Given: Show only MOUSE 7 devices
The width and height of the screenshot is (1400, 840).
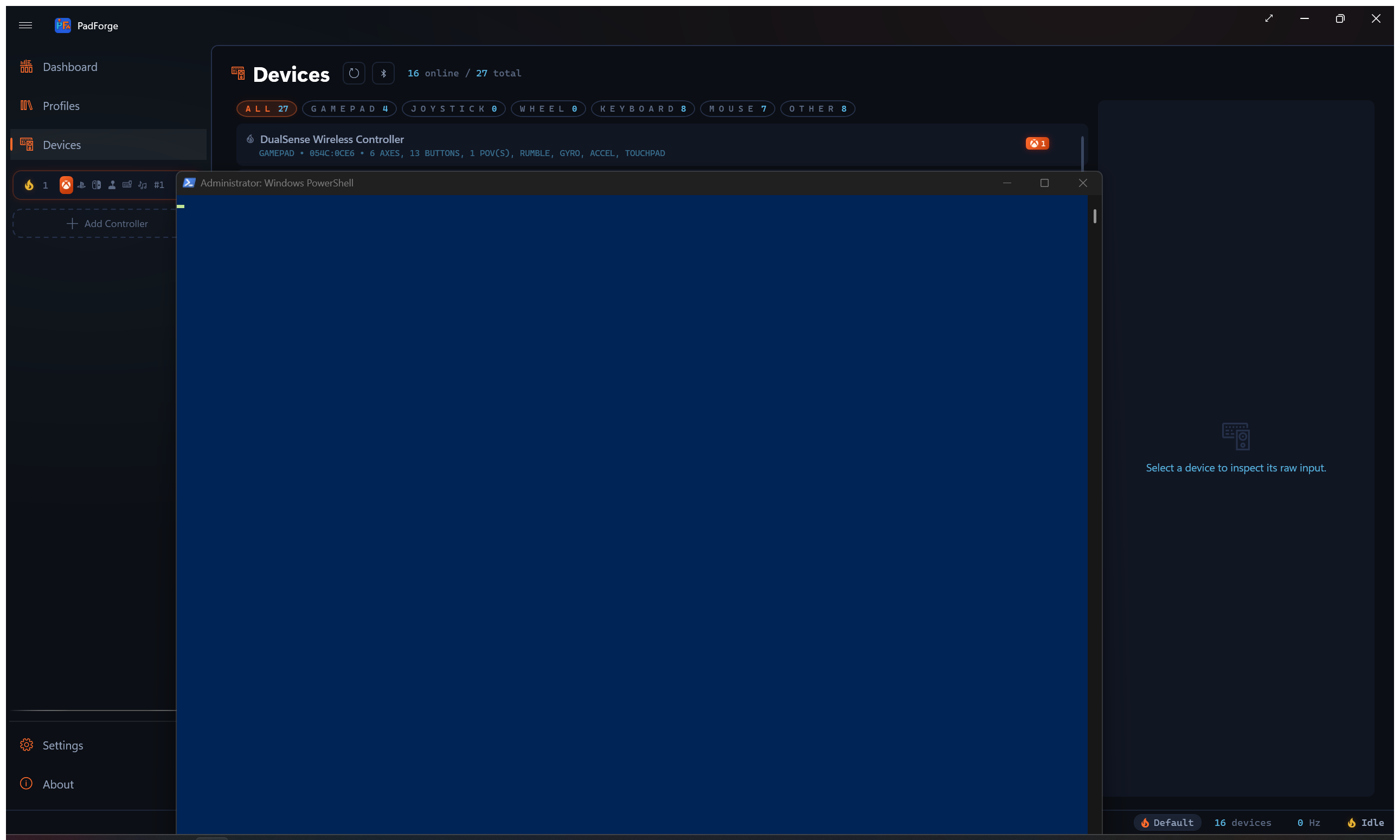Looking at the screenshot, I should click(737, 109).
